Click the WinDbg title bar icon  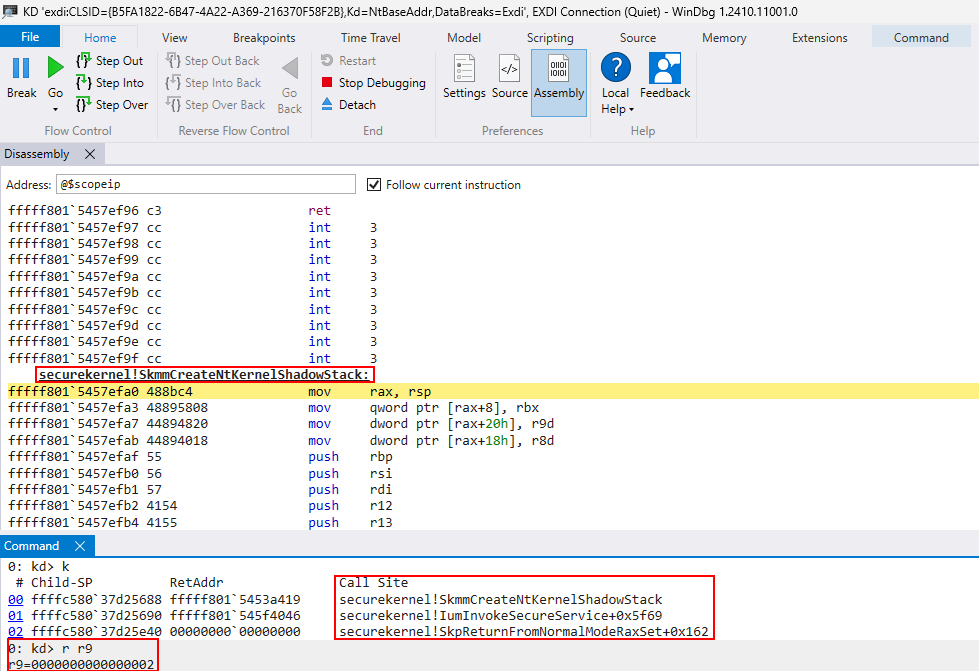pos(9,11)
